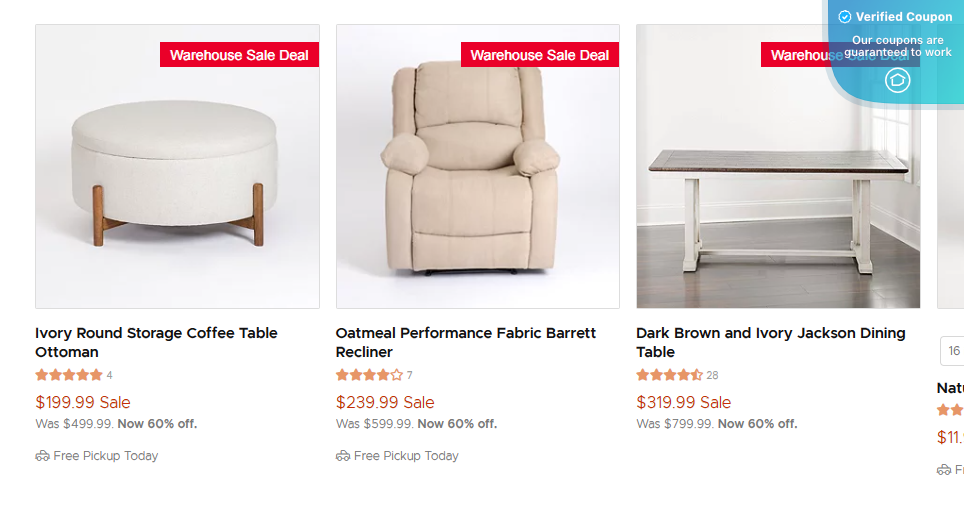Click the ottoman's five-star rating

(69, 375)
